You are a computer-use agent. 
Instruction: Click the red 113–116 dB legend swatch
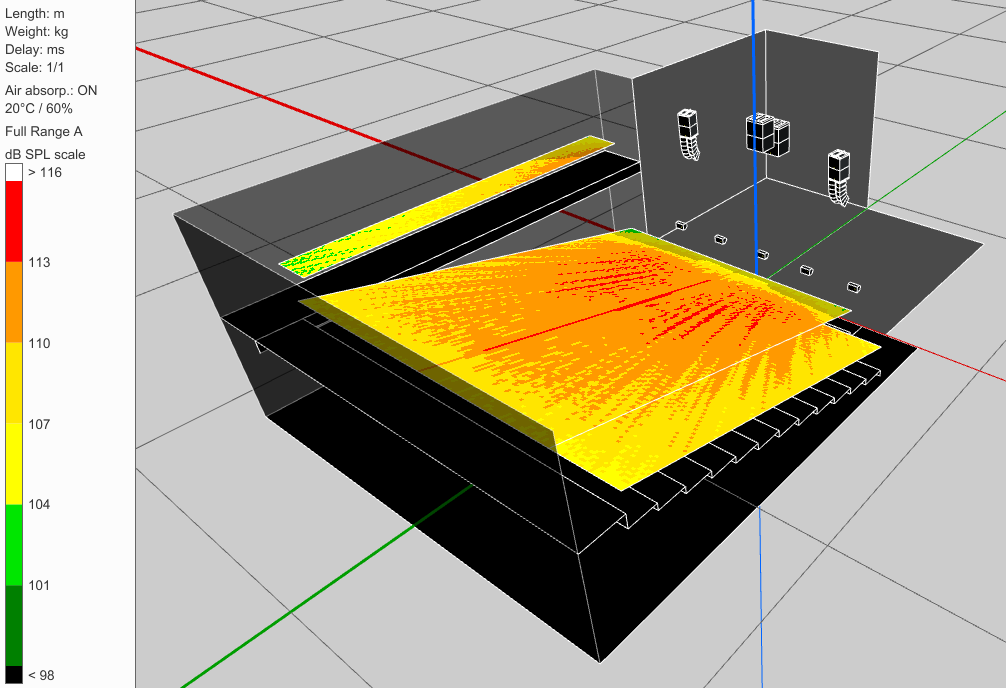13,222
